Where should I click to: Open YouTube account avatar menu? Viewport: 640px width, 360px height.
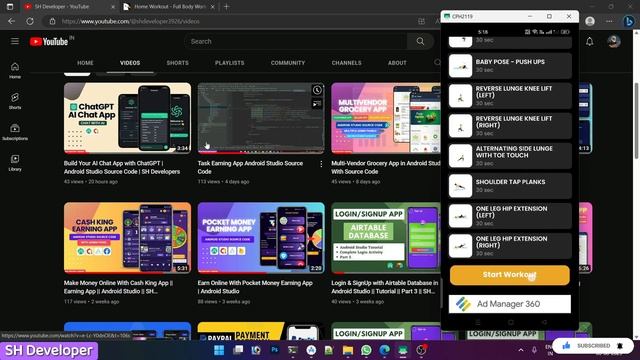[613, 41]
